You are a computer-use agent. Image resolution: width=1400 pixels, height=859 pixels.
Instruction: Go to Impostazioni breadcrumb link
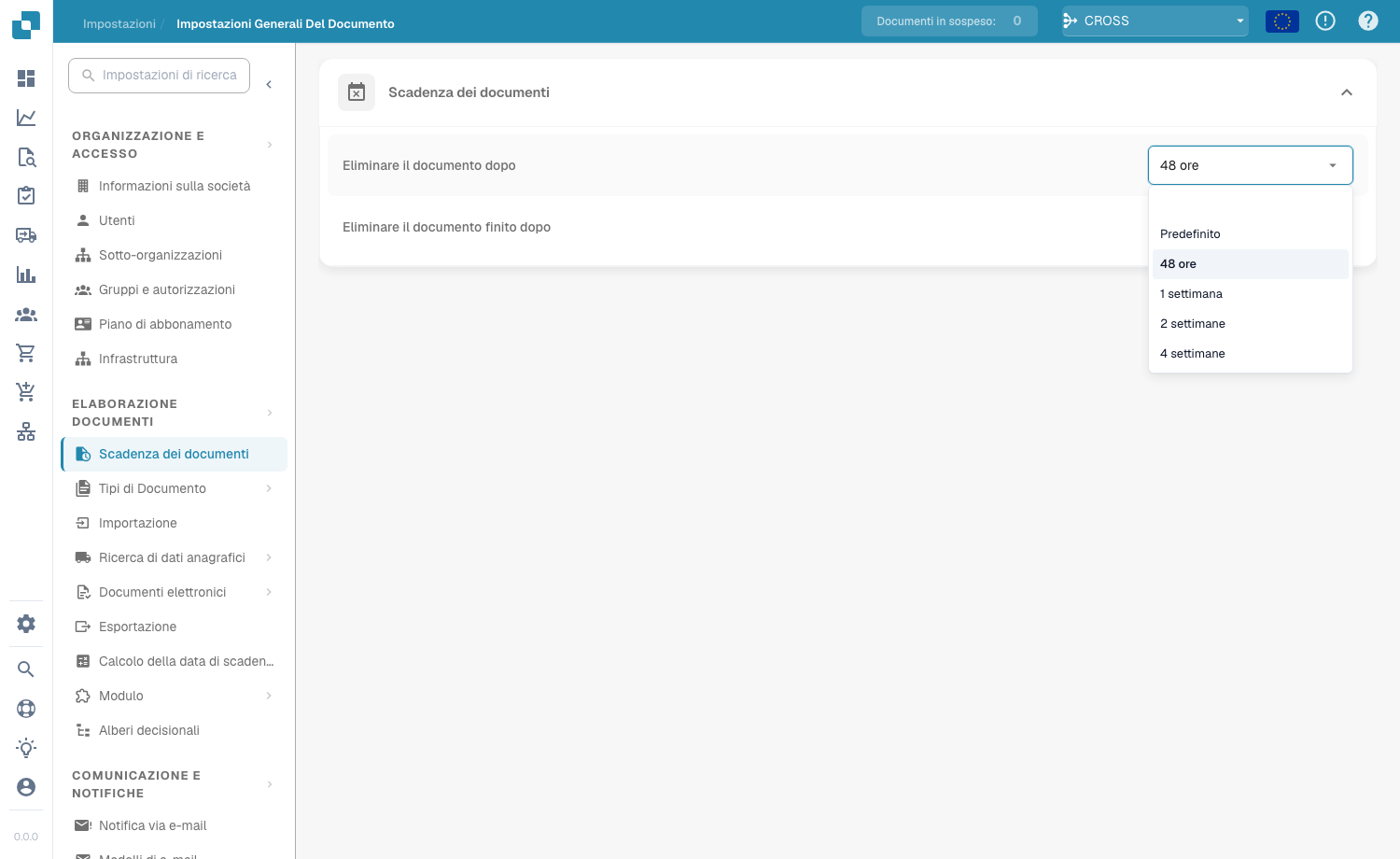(119, 23)
